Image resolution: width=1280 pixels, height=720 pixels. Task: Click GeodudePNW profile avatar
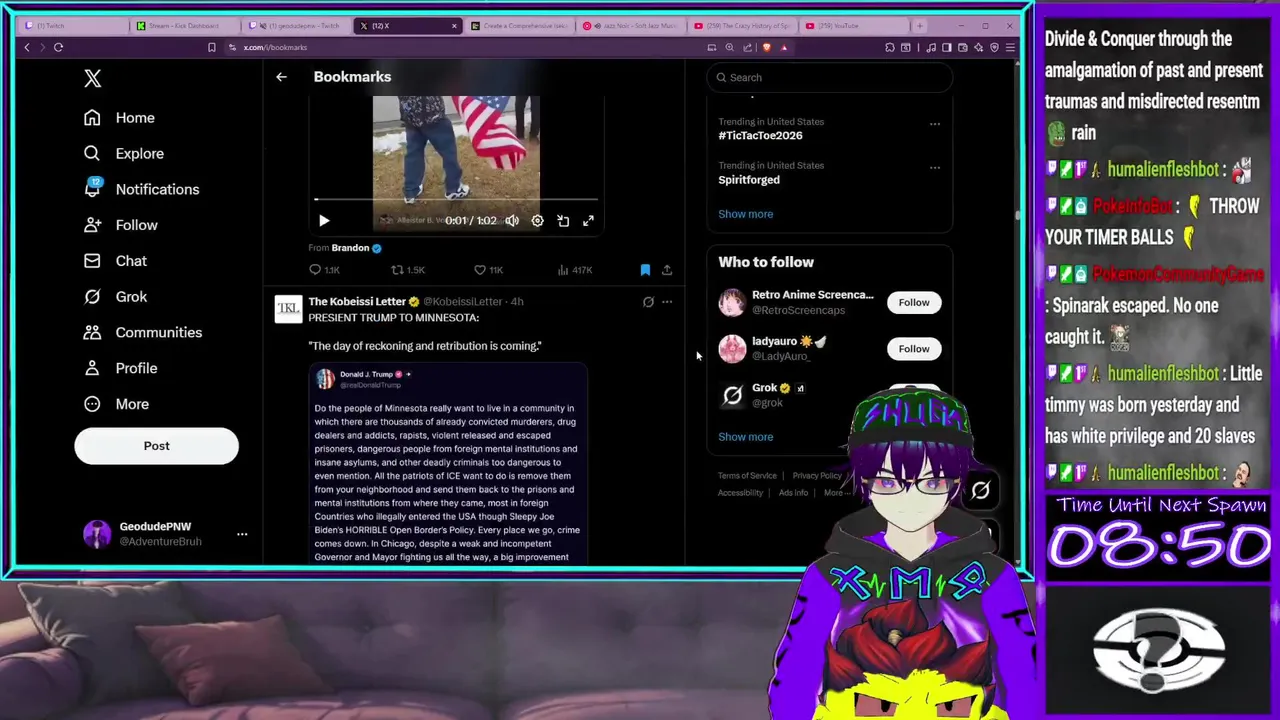pyautogui.click(x=97, y=534)
